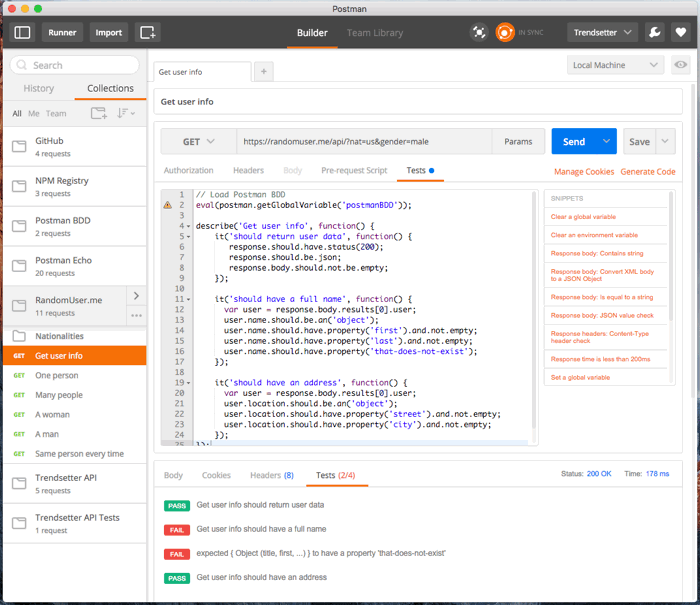
Task: Open response Body tab
Action: click(173, 475)
